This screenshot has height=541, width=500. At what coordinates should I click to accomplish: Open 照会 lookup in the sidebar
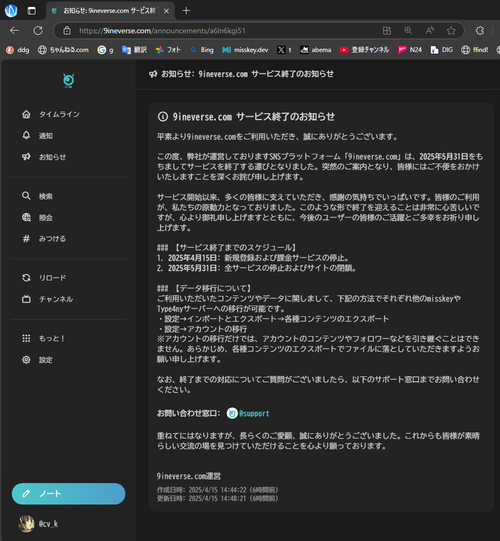(37, 217)
